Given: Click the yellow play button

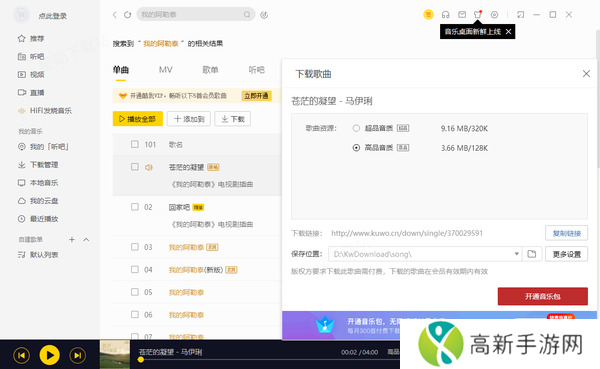Looking at the screenshot, I should pyautogui.click(x=50, y=355).
